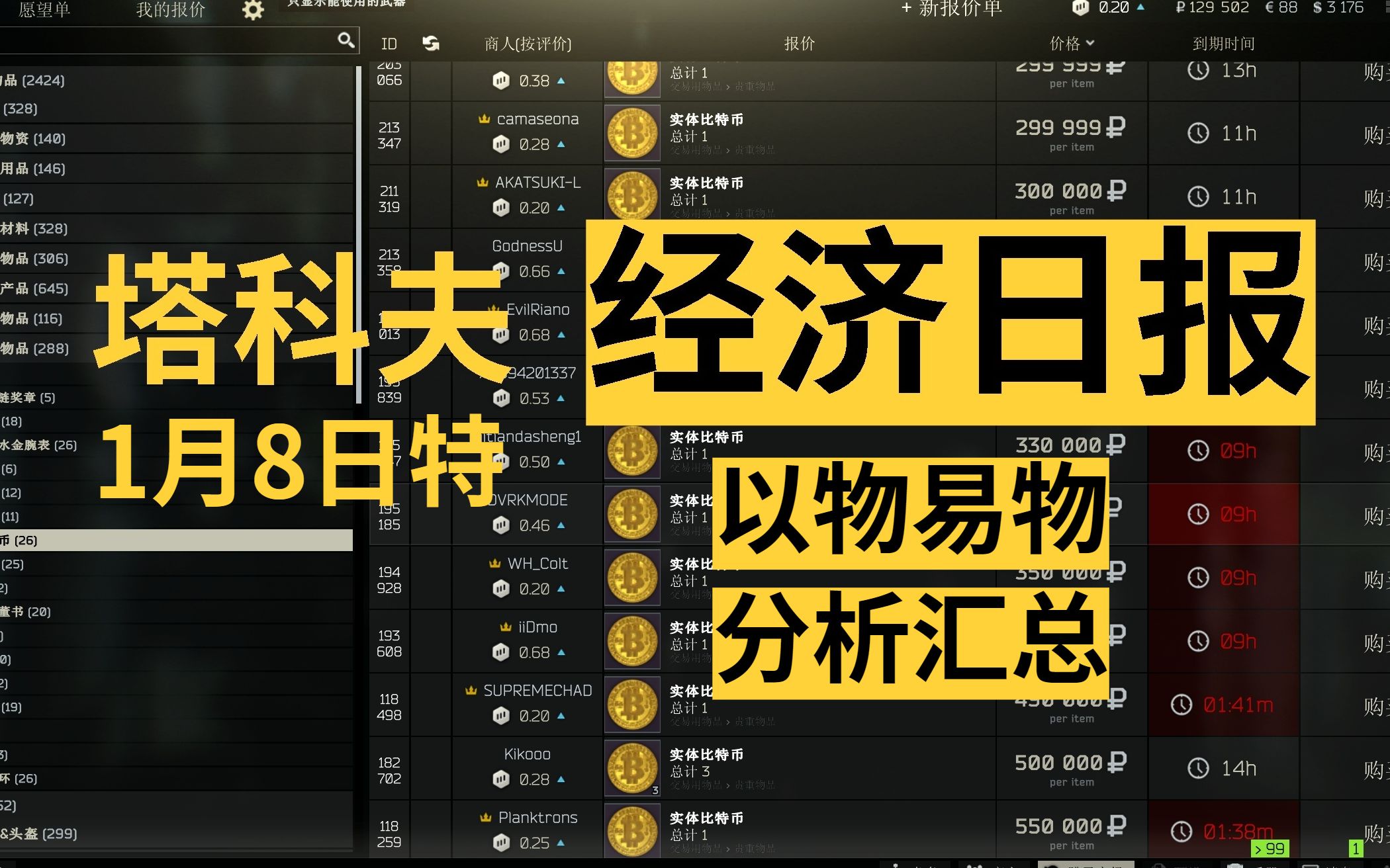Click merchant name Planktrons

click(537, 818)
